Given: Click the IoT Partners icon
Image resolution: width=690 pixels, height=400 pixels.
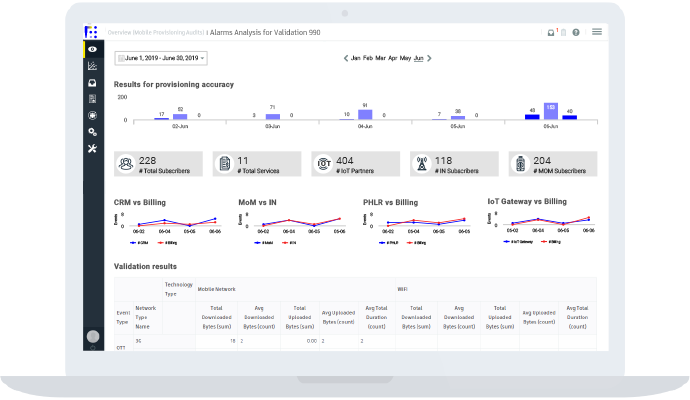Looking at the screenshot, I should [x=324, y=164].
